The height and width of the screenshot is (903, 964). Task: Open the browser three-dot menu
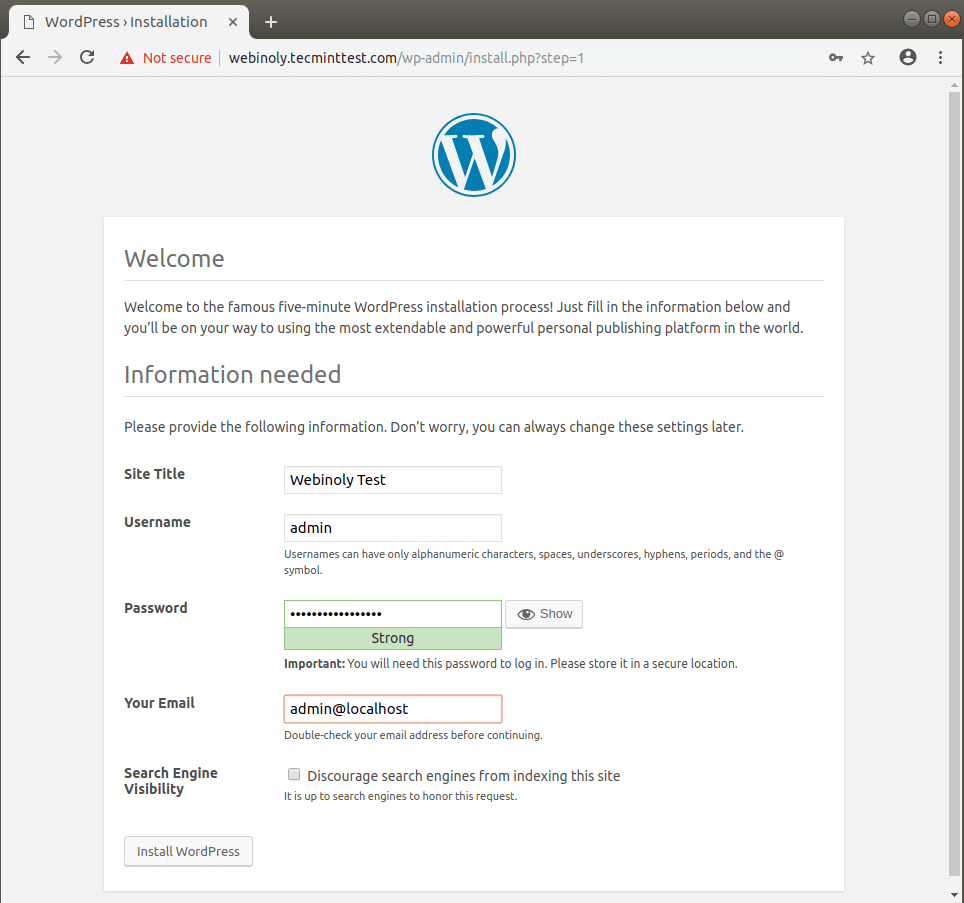[940, 58]
